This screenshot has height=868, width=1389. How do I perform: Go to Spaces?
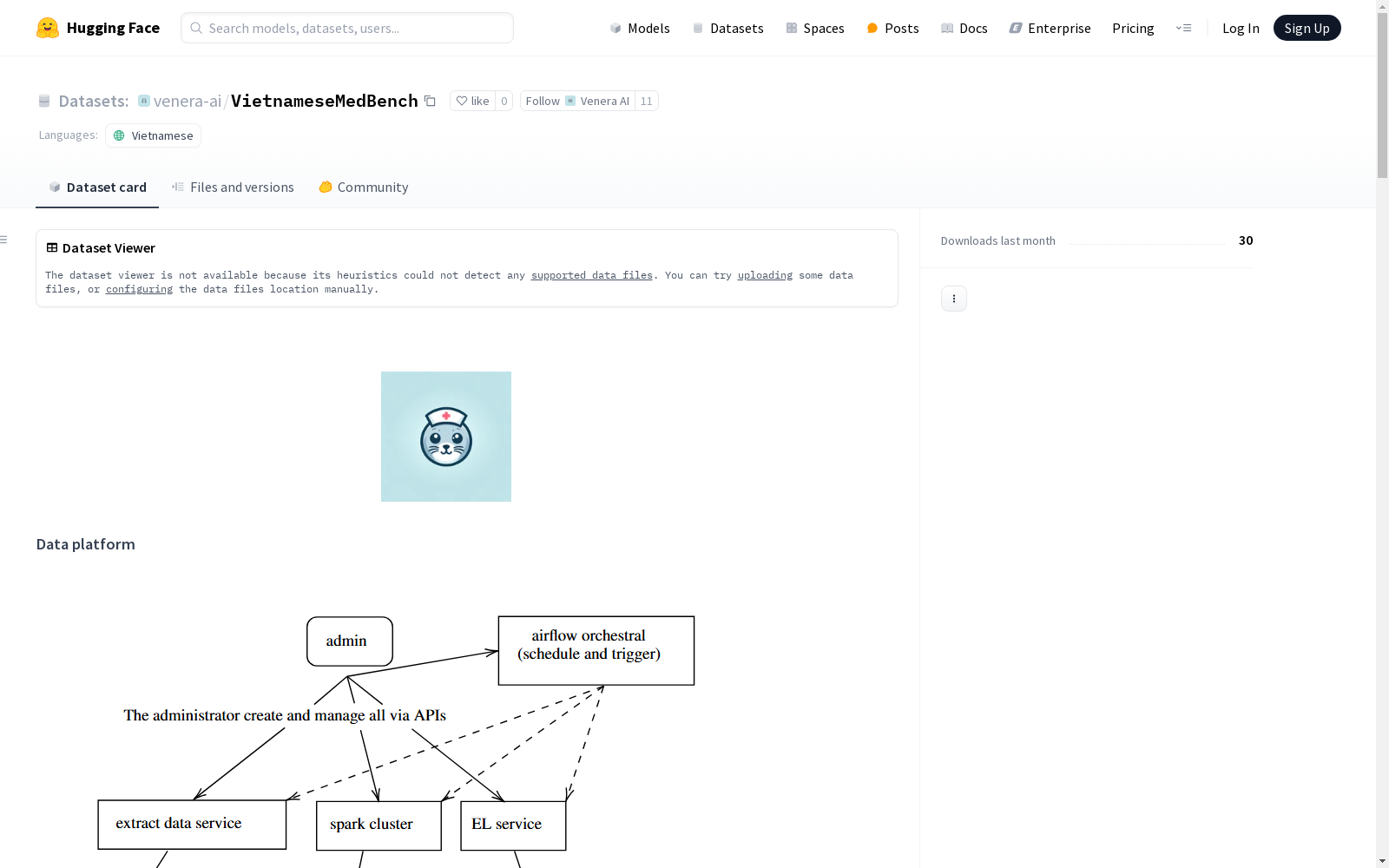pyautogui.click(x=815, y=28)
